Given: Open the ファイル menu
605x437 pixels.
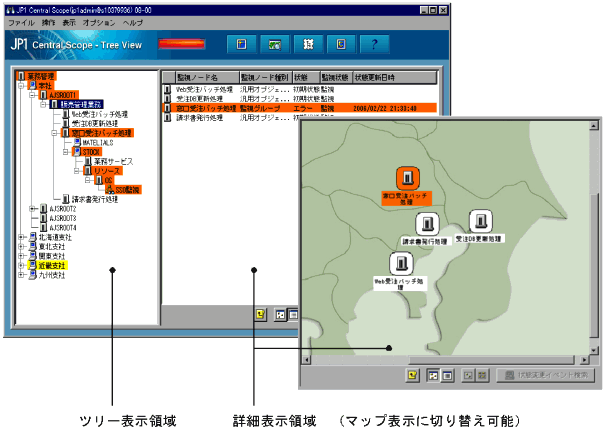Looking at the screenshot, I should point(21,21).
